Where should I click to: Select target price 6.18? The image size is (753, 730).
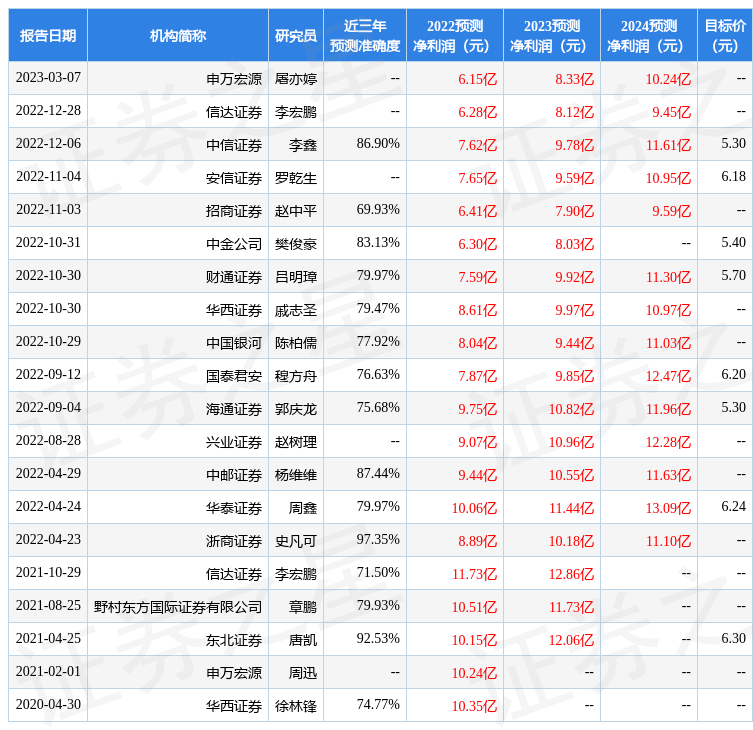click(x=733, y=177)
